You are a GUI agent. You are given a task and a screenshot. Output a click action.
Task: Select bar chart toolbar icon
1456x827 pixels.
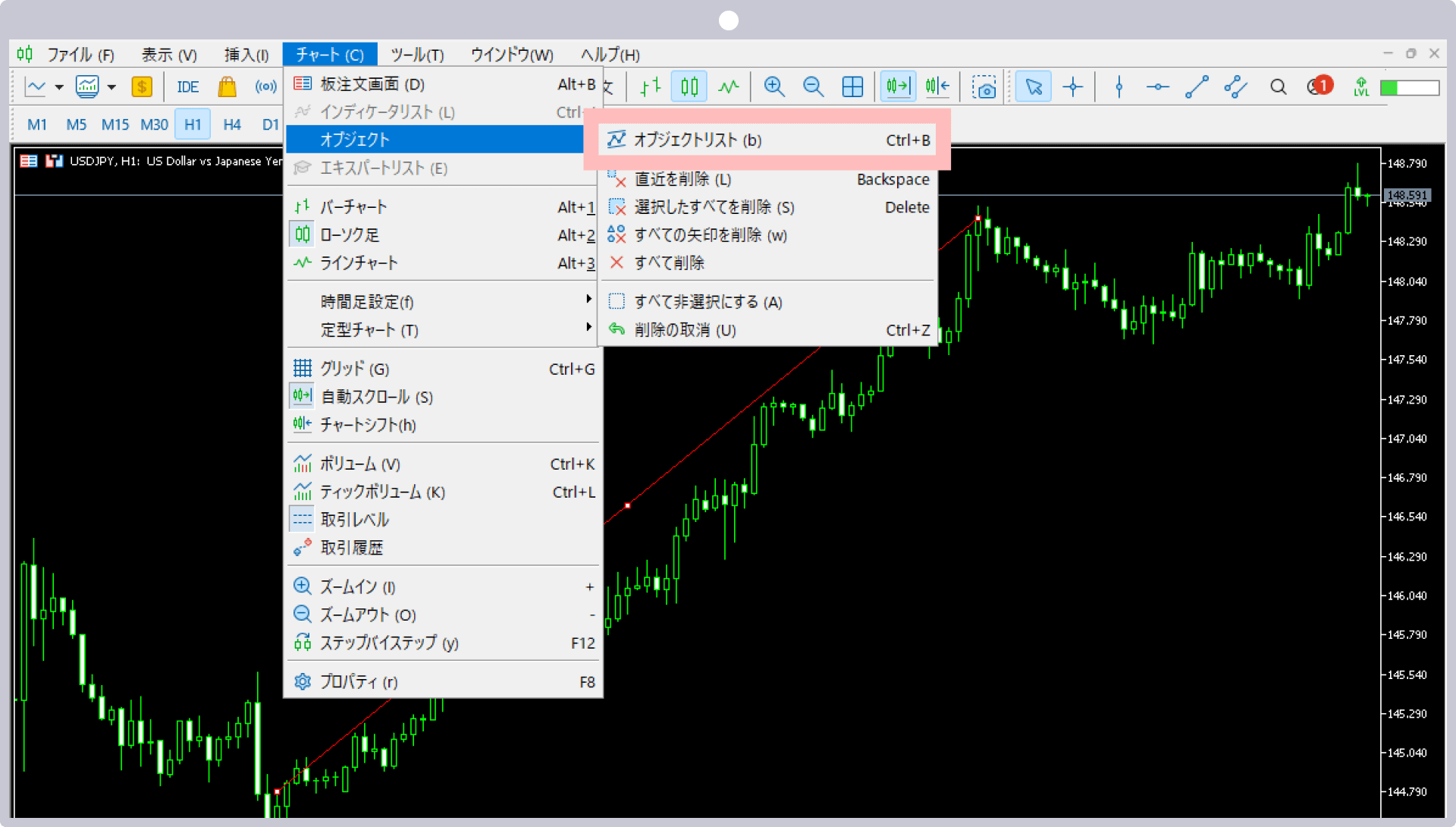pos(650,86)
